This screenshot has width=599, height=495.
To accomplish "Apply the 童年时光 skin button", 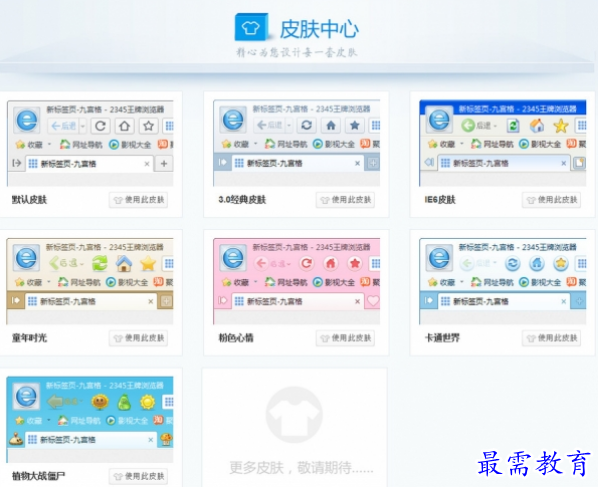I will [138, 338].
